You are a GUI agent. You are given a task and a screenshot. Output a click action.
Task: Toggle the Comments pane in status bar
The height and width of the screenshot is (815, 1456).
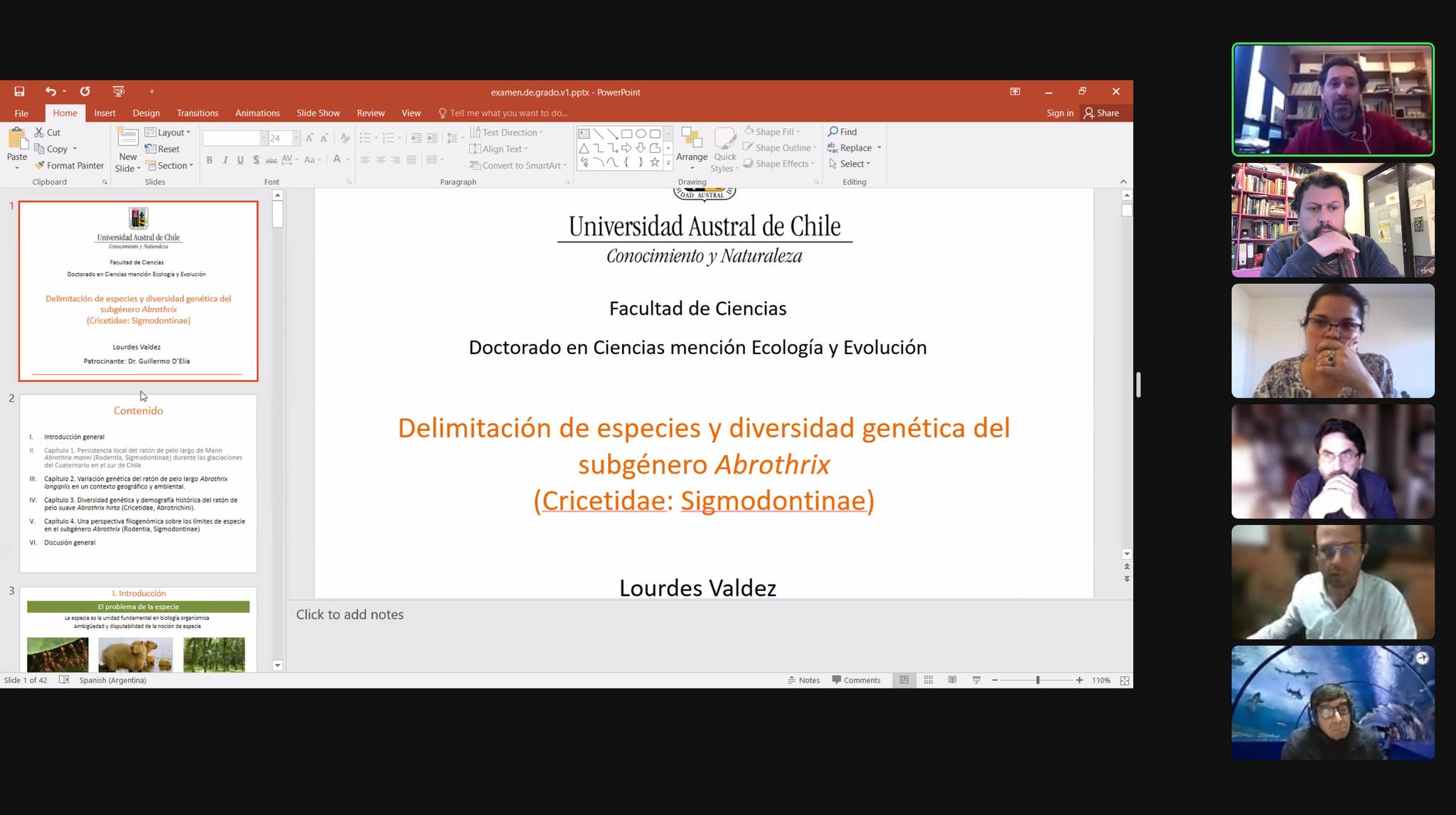(856, 681)
